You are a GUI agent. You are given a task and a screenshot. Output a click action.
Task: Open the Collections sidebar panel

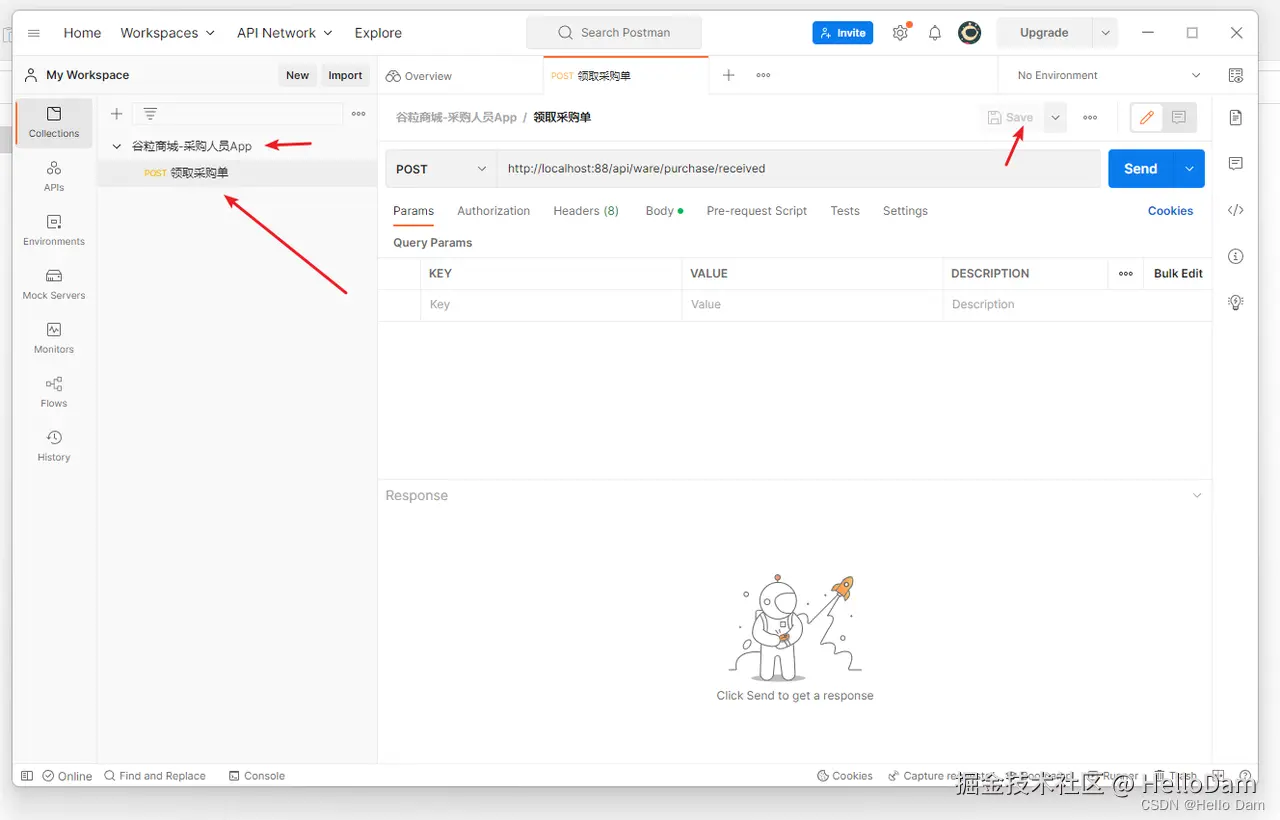54,122
